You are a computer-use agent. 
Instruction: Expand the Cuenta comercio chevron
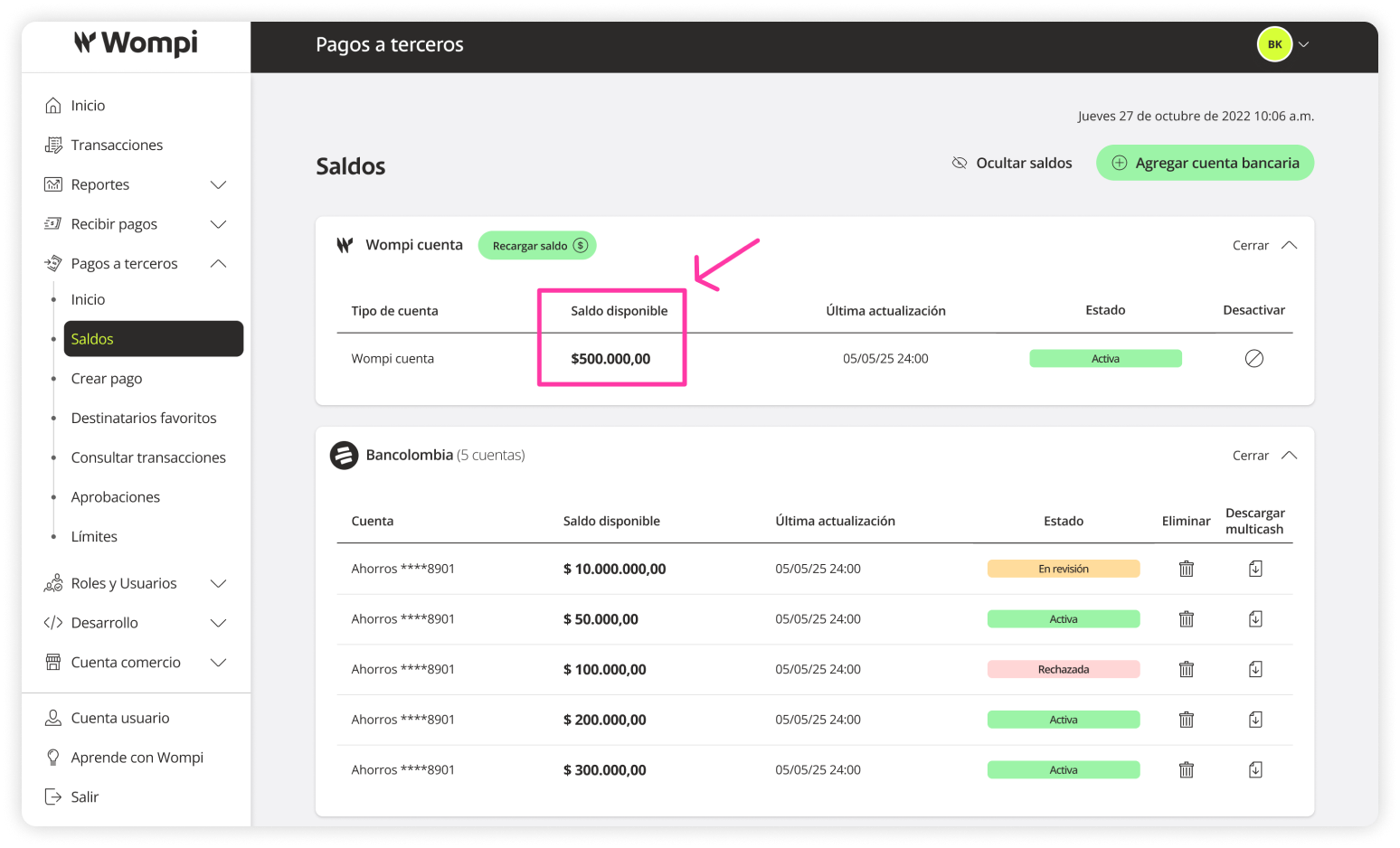[x=218, y=663]
